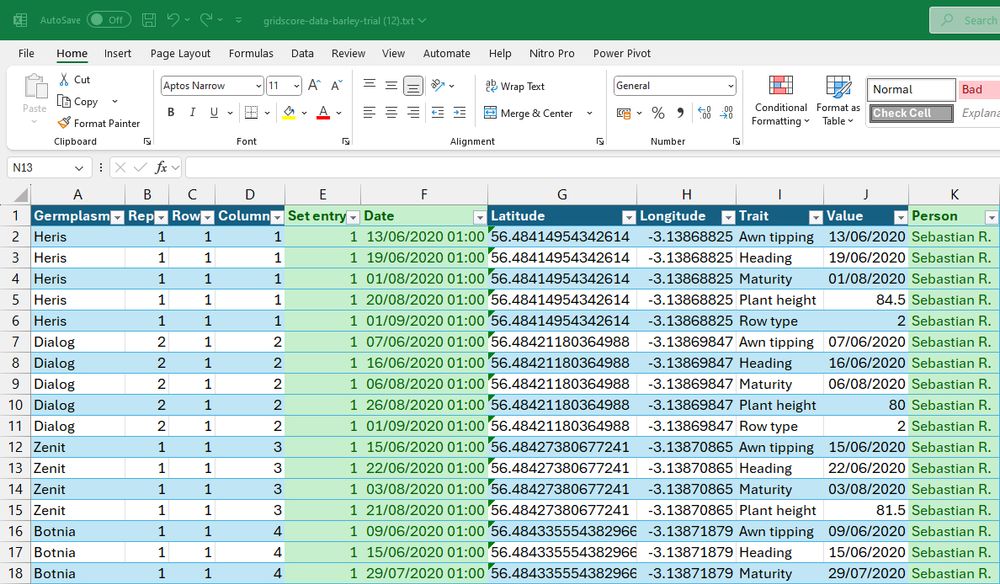Viewport: 1000px width, 584px height.
Task: Toggle the AutoSave switch
Action: click(x=108, y=20)
